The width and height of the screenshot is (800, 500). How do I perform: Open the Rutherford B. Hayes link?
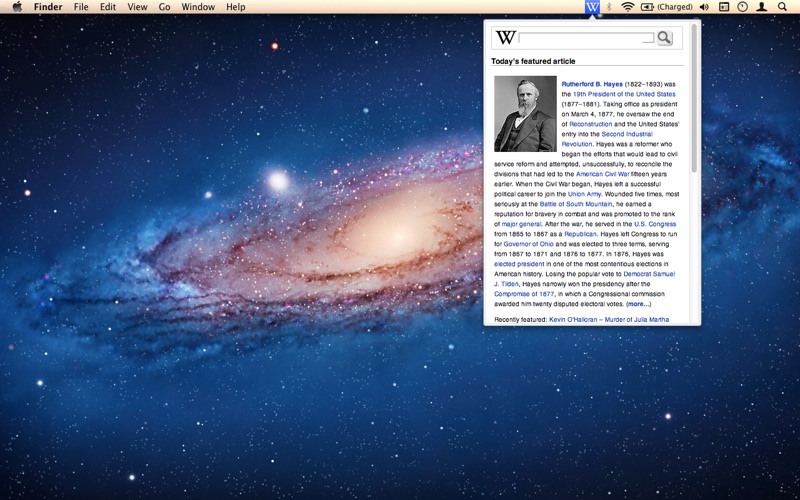click(592, 84)
